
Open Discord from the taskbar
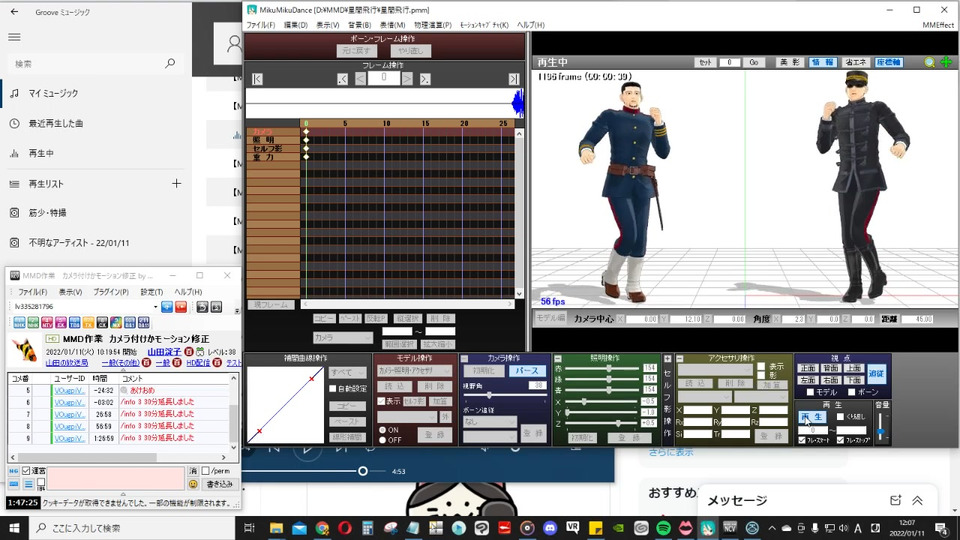click(x=550, y=528)
